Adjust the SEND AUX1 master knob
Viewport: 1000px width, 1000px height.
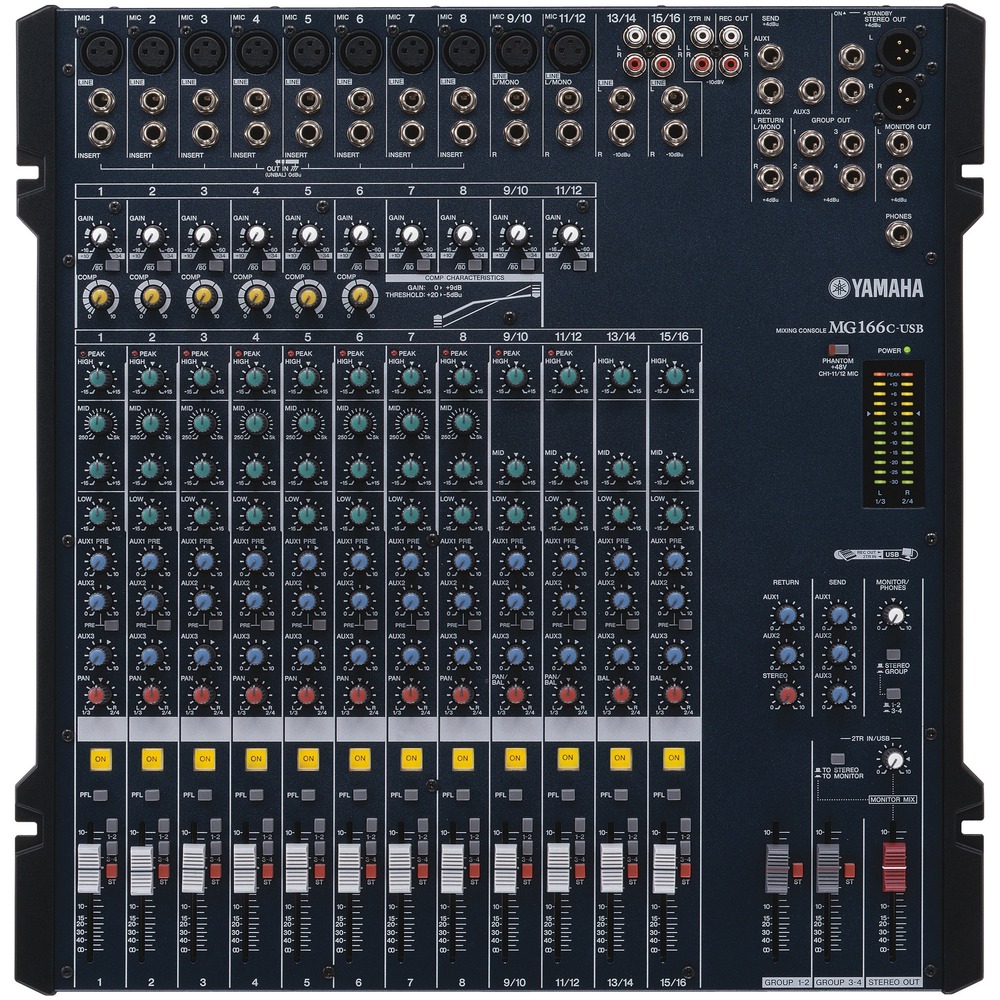coord(840,615)
